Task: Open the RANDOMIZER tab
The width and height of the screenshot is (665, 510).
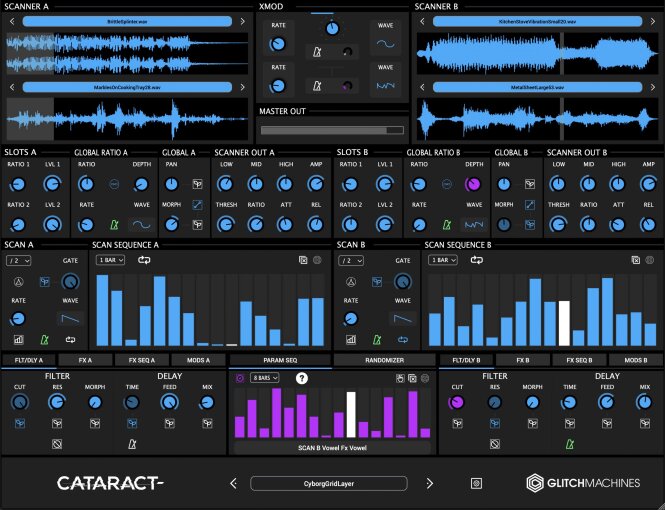Action: [384, 360]
